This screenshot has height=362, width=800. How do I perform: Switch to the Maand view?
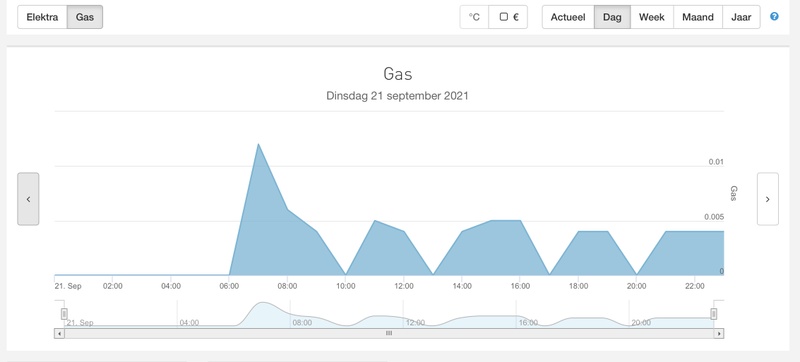pos(698,17)
